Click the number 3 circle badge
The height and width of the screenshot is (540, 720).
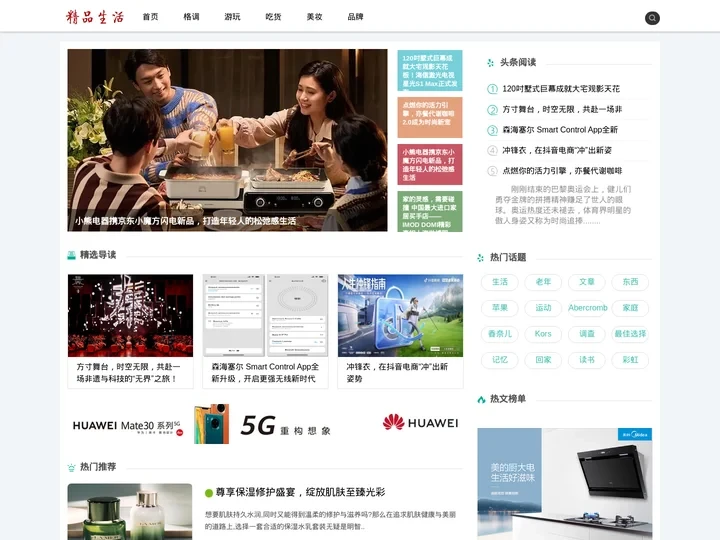coord(492,130)
